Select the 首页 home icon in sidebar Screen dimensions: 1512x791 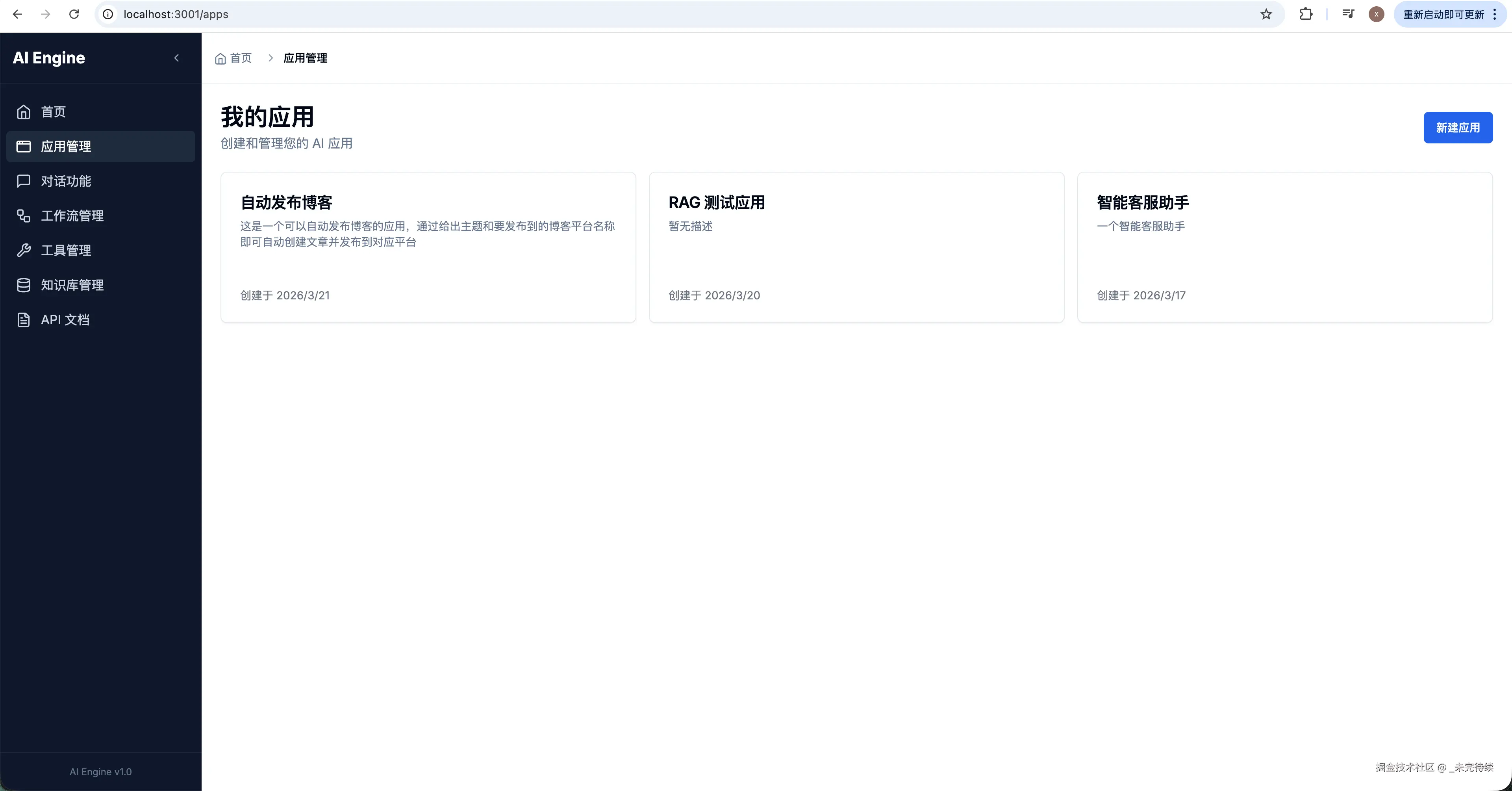pos(24,111)
